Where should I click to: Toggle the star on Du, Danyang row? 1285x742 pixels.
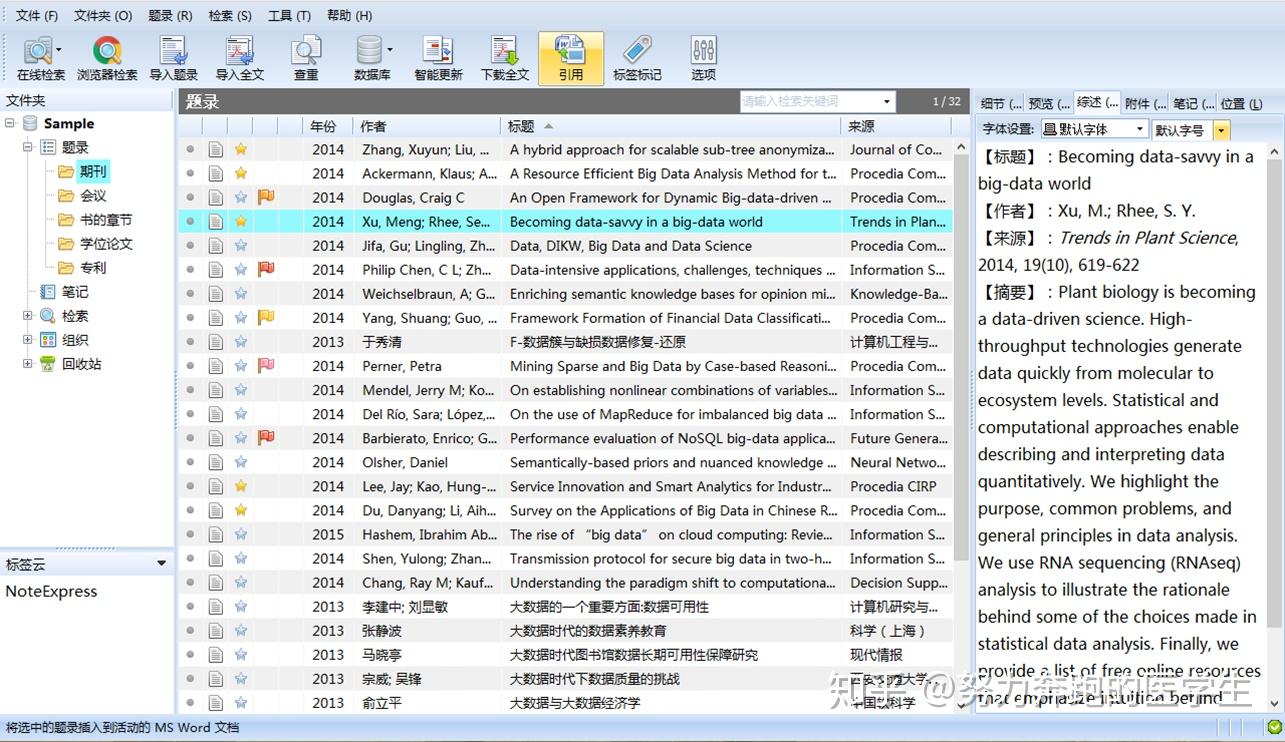click(240, 510)
